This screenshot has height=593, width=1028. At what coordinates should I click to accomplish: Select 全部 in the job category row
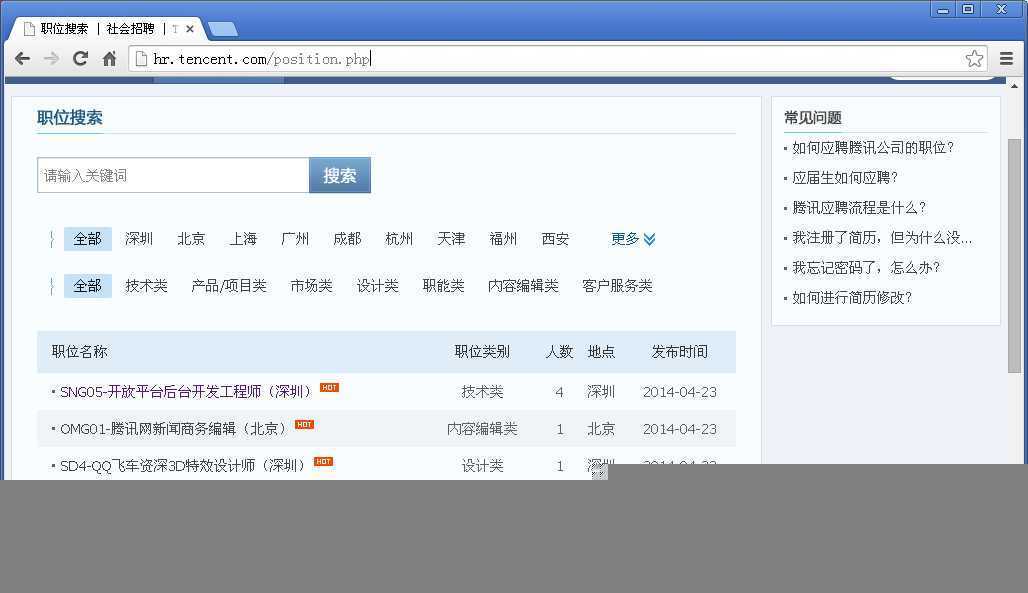click(88, 286)
